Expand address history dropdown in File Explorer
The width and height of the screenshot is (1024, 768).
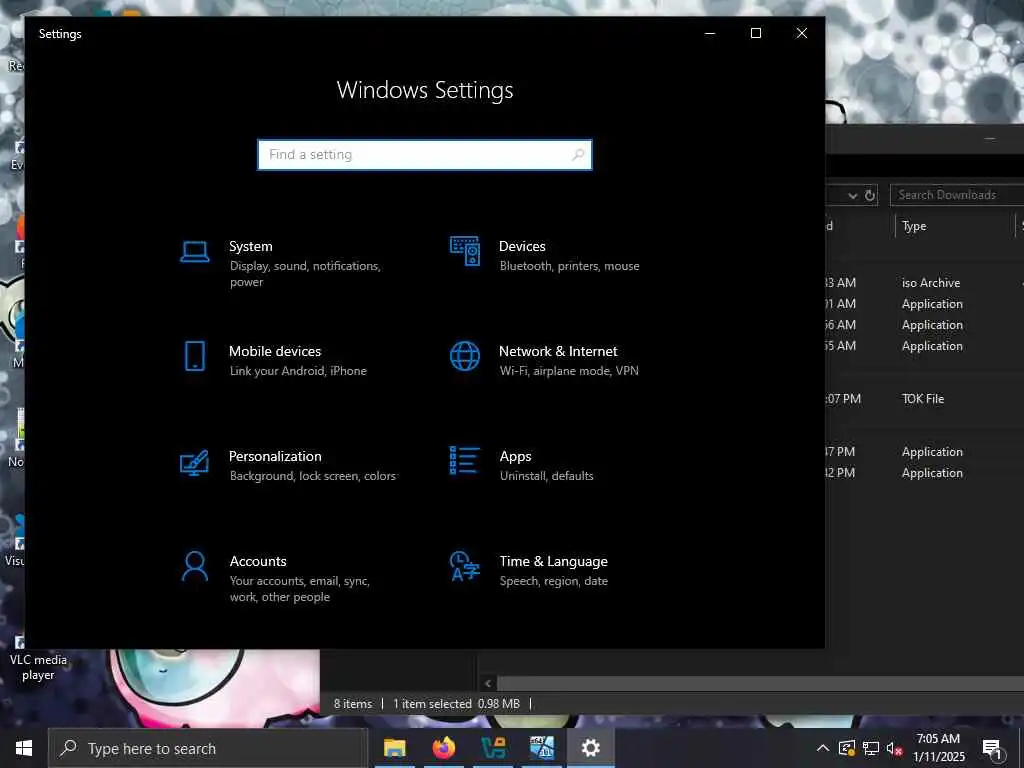point(852,195)
